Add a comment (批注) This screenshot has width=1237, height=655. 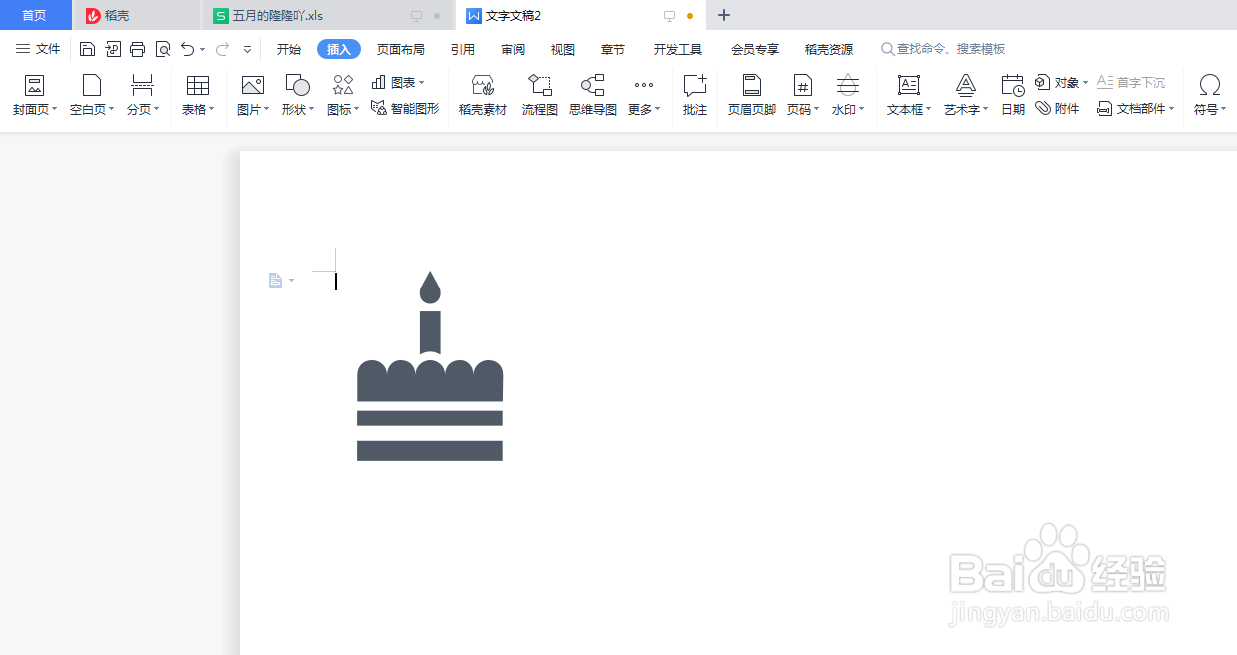pos(695,96)
